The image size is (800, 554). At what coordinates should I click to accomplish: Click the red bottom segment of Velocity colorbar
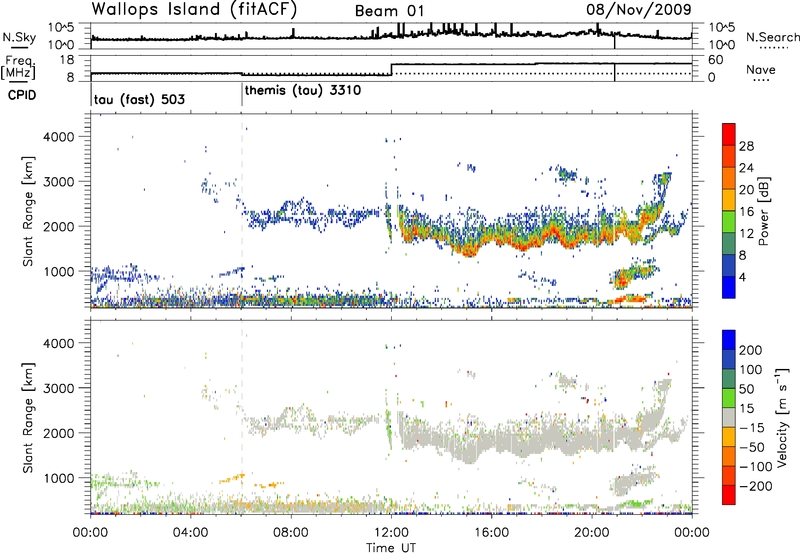[729, 495]
